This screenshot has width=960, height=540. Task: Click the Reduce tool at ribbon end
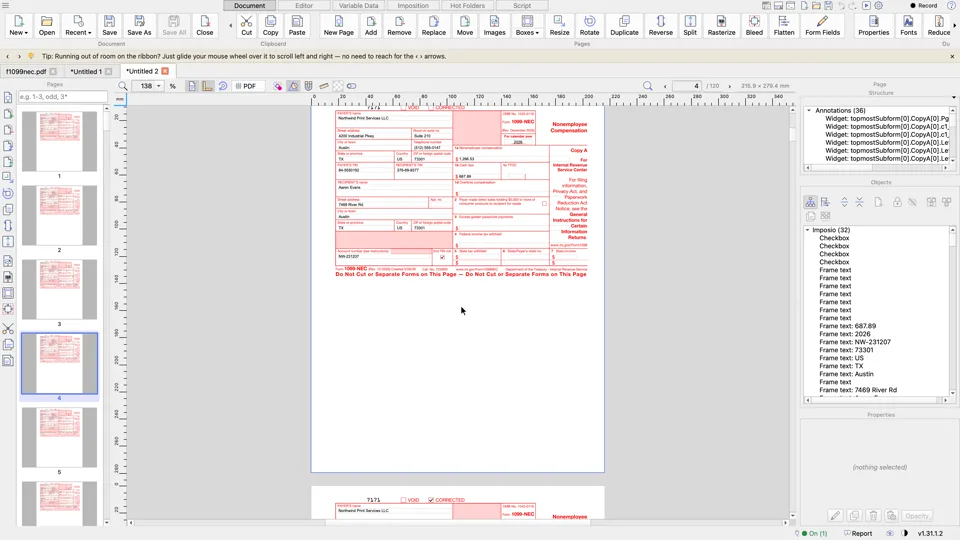(939, 26)
